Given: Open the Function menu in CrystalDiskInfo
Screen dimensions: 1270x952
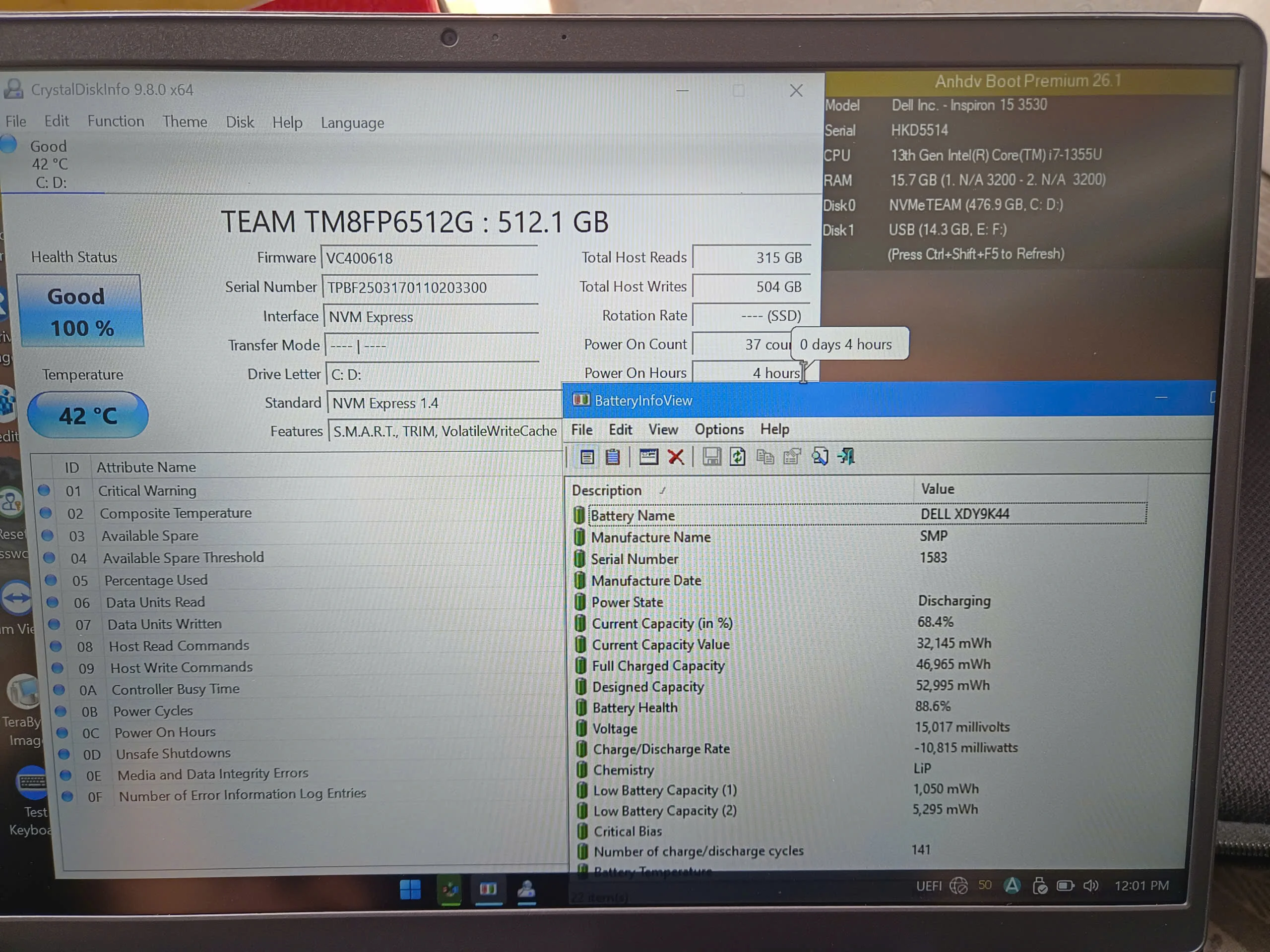Looking at the screenshot, I should pyautogui.click(x=116, y=121).
